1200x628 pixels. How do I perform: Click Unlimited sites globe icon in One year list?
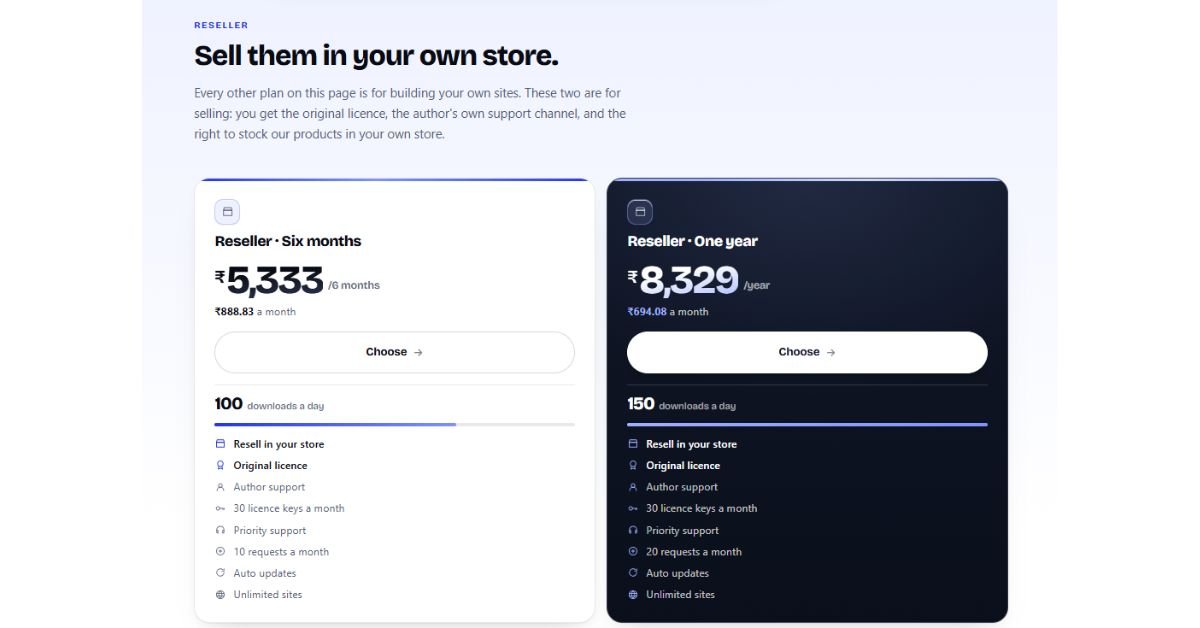633,595
